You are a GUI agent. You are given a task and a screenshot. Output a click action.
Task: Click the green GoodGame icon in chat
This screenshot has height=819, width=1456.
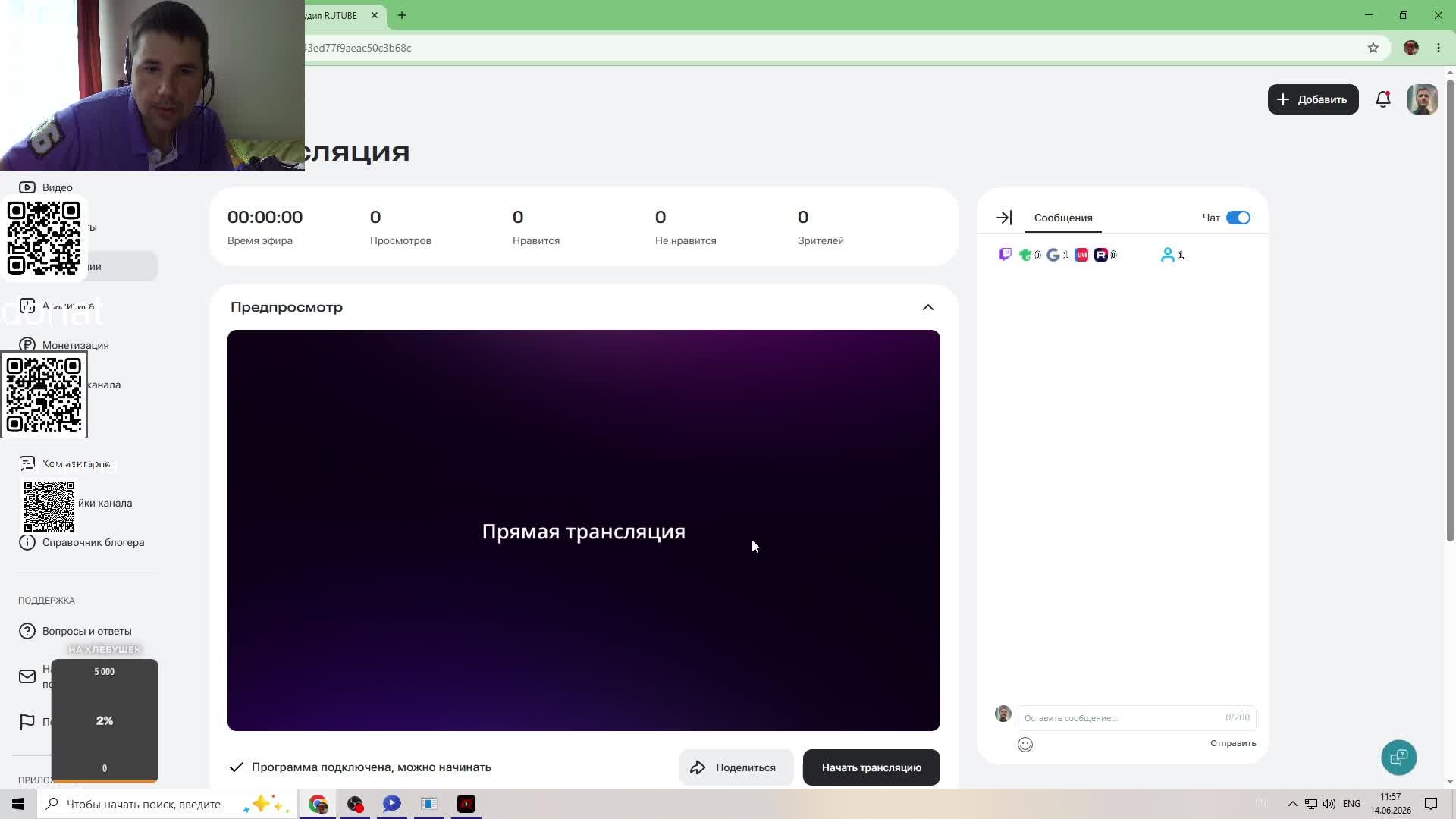pyautogui.click(x=1025, y=255)
